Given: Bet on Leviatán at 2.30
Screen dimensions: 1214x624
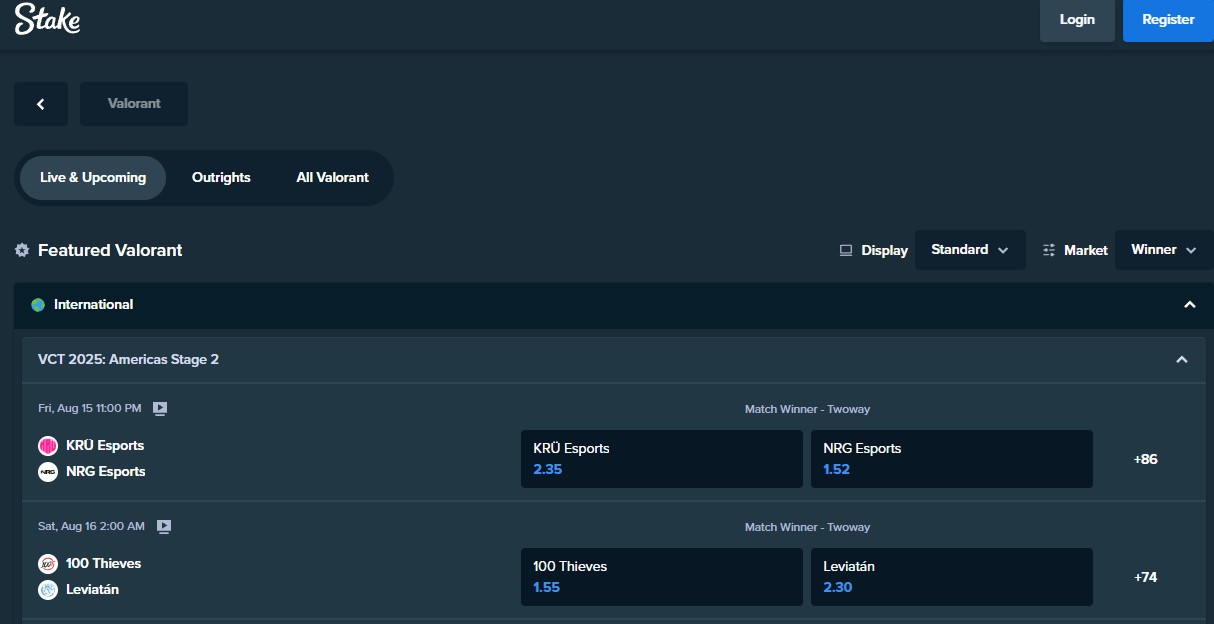Looking at the screenshot, I should click(952, 577).
